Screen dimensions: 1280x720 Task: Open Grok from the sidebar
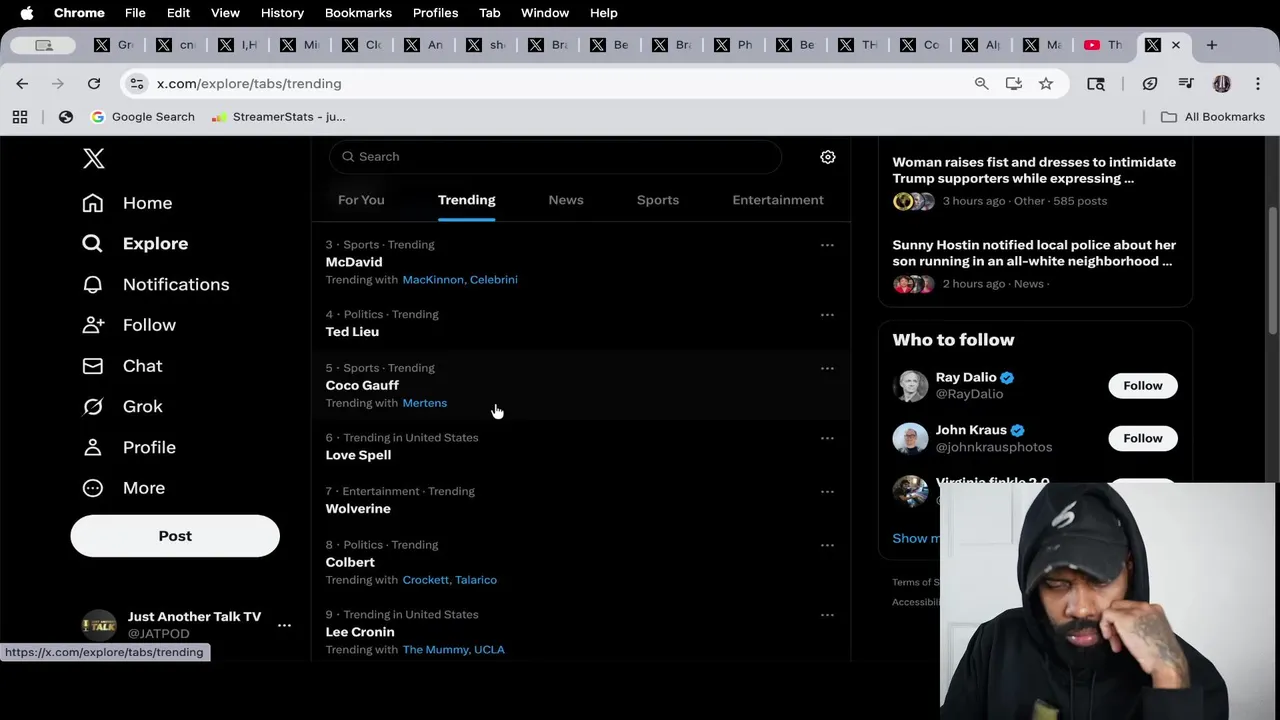[122, 406]
